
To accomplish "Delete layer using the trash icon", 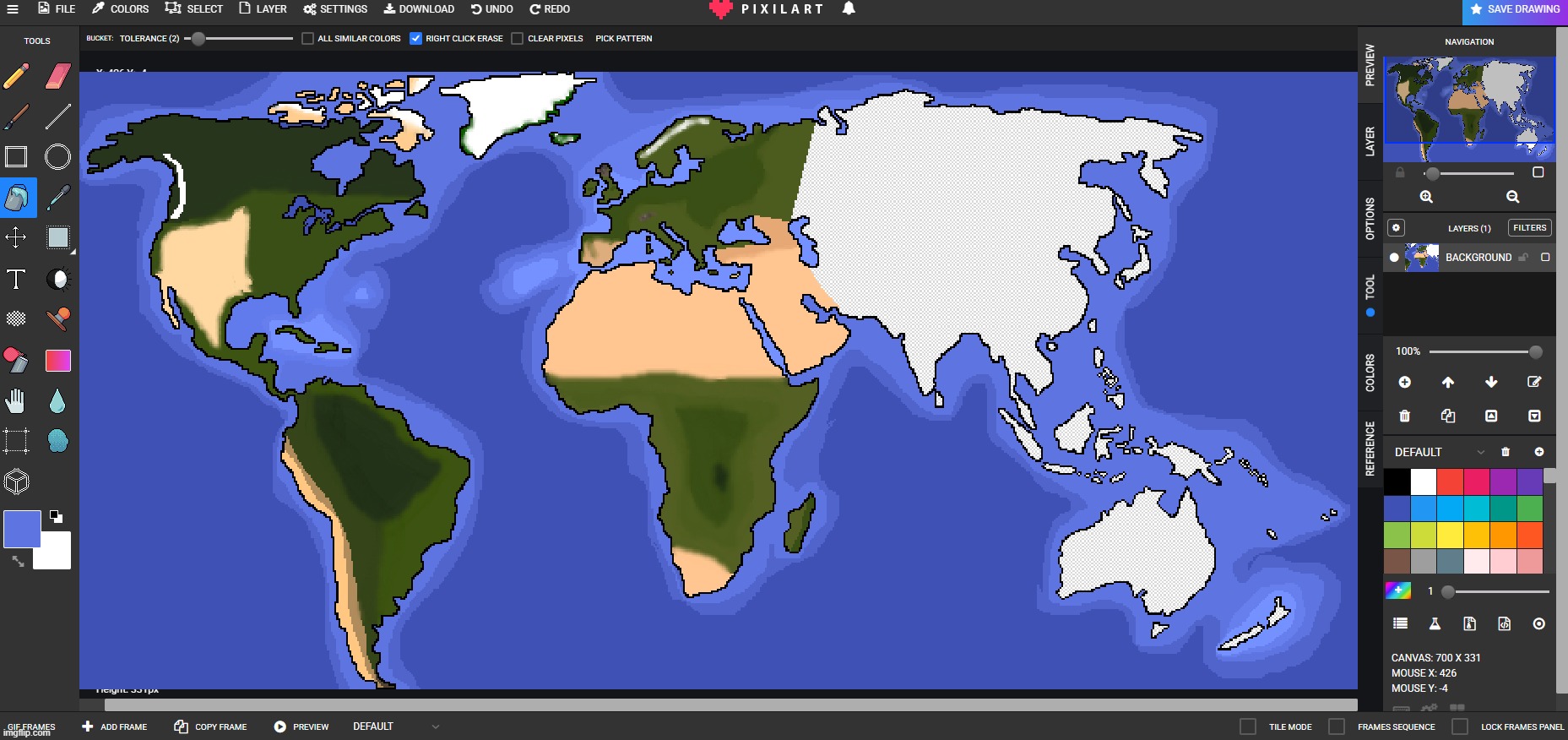I will point(1405,416).
